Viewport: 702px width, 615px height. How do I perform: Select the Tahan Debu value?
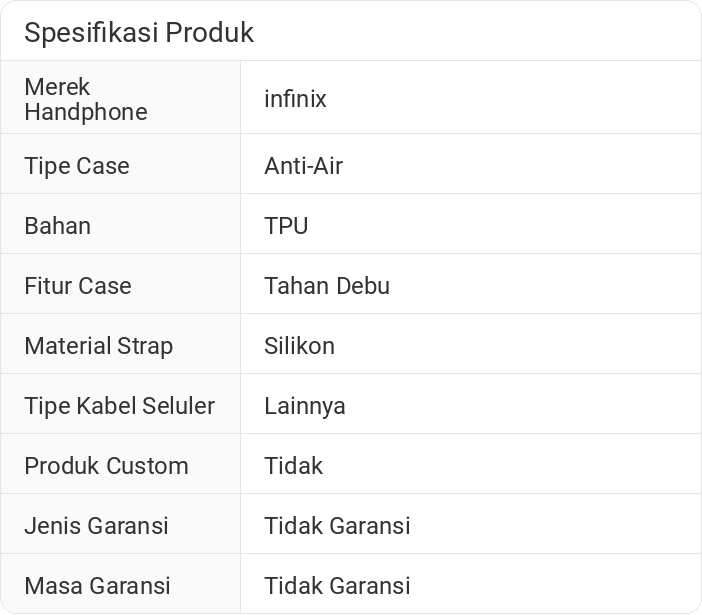click(327, 286)
